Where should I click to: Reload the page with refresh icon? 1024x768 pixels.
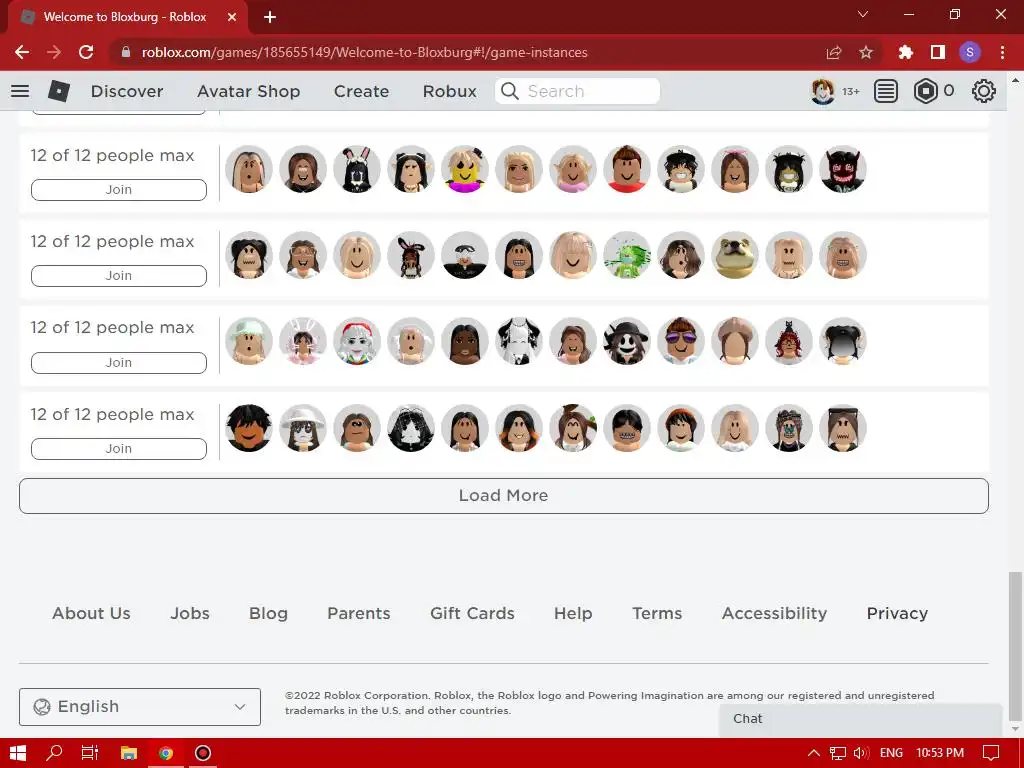point(86,52)
